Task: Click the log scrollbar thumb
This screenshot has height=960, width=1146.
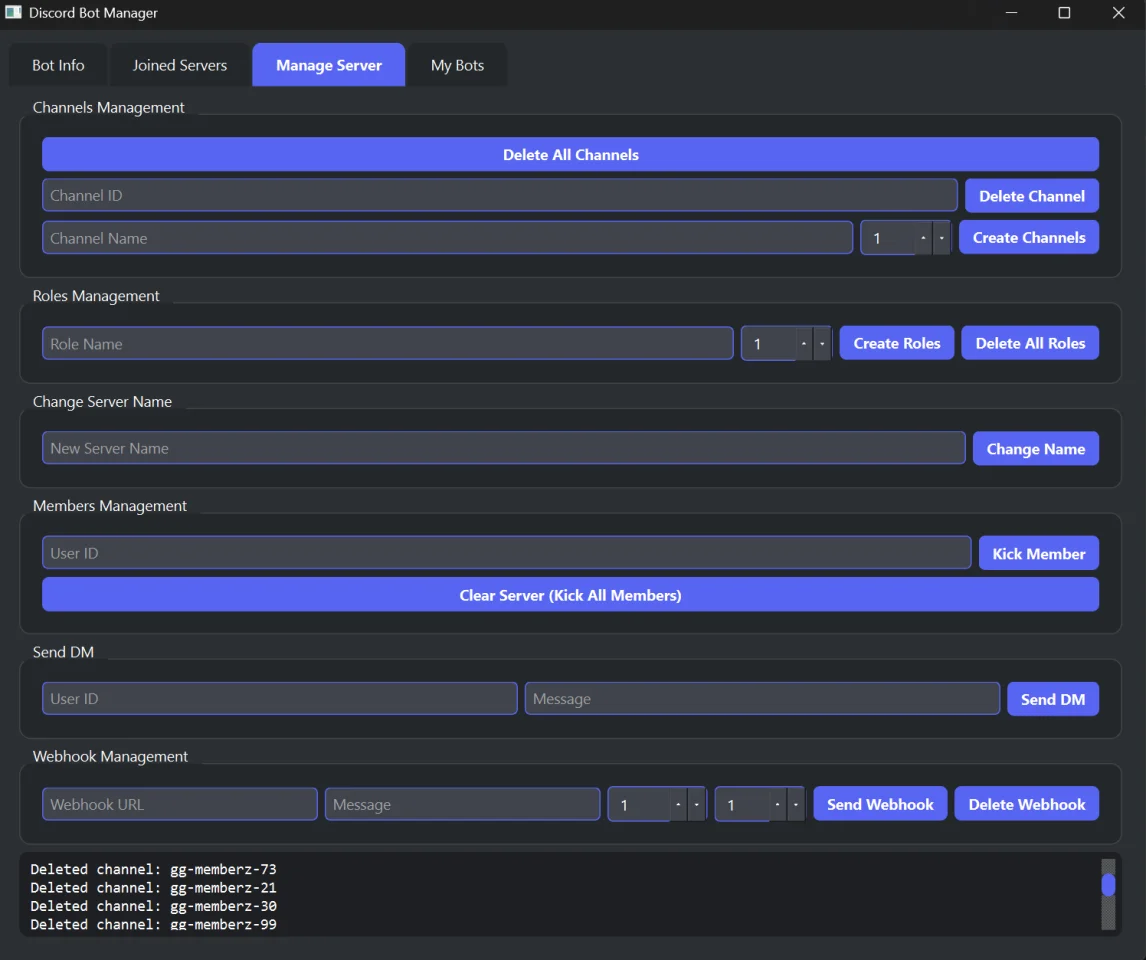Action: [1108, 885]
